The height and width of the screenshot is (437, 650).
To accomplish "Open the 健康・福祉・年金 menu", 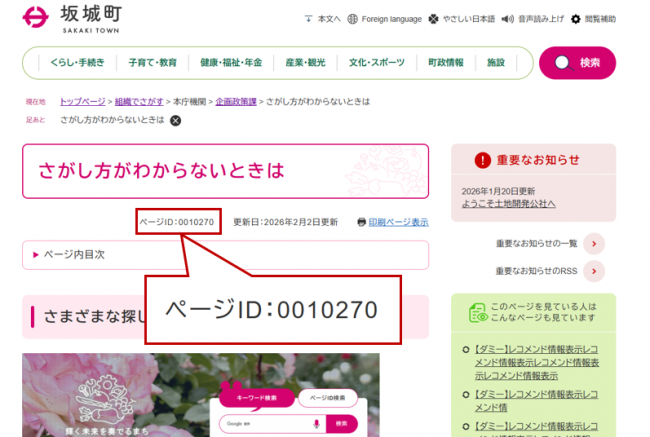I will pyautogui.click(x=231, y=63).
